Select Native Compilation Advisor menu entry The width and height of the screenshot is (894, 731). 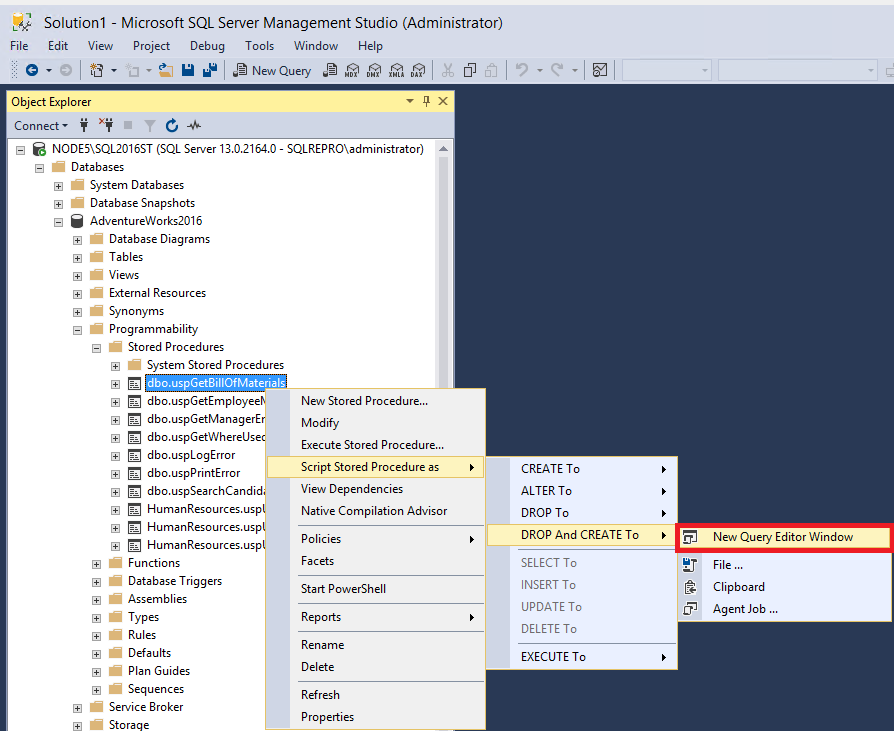[376, 511]
